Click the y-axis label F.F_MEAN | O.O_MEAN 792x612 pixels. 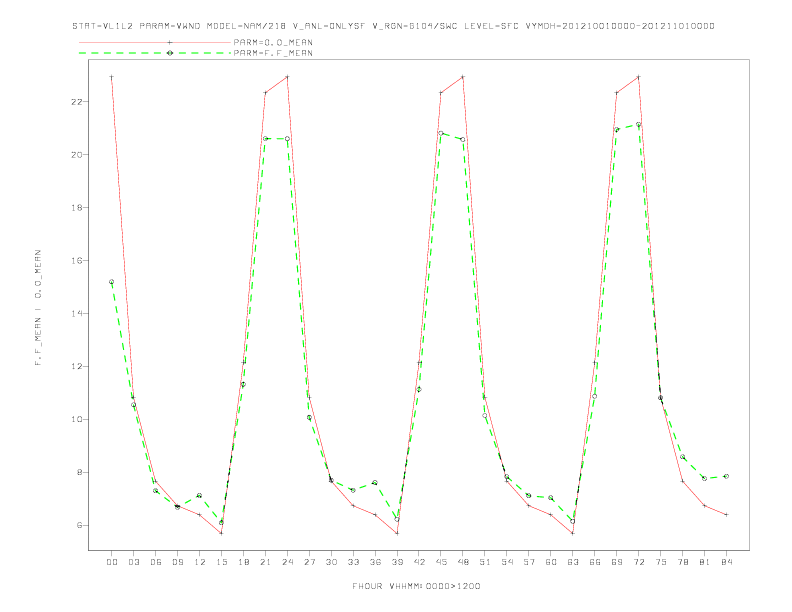(x=38, y=308)
